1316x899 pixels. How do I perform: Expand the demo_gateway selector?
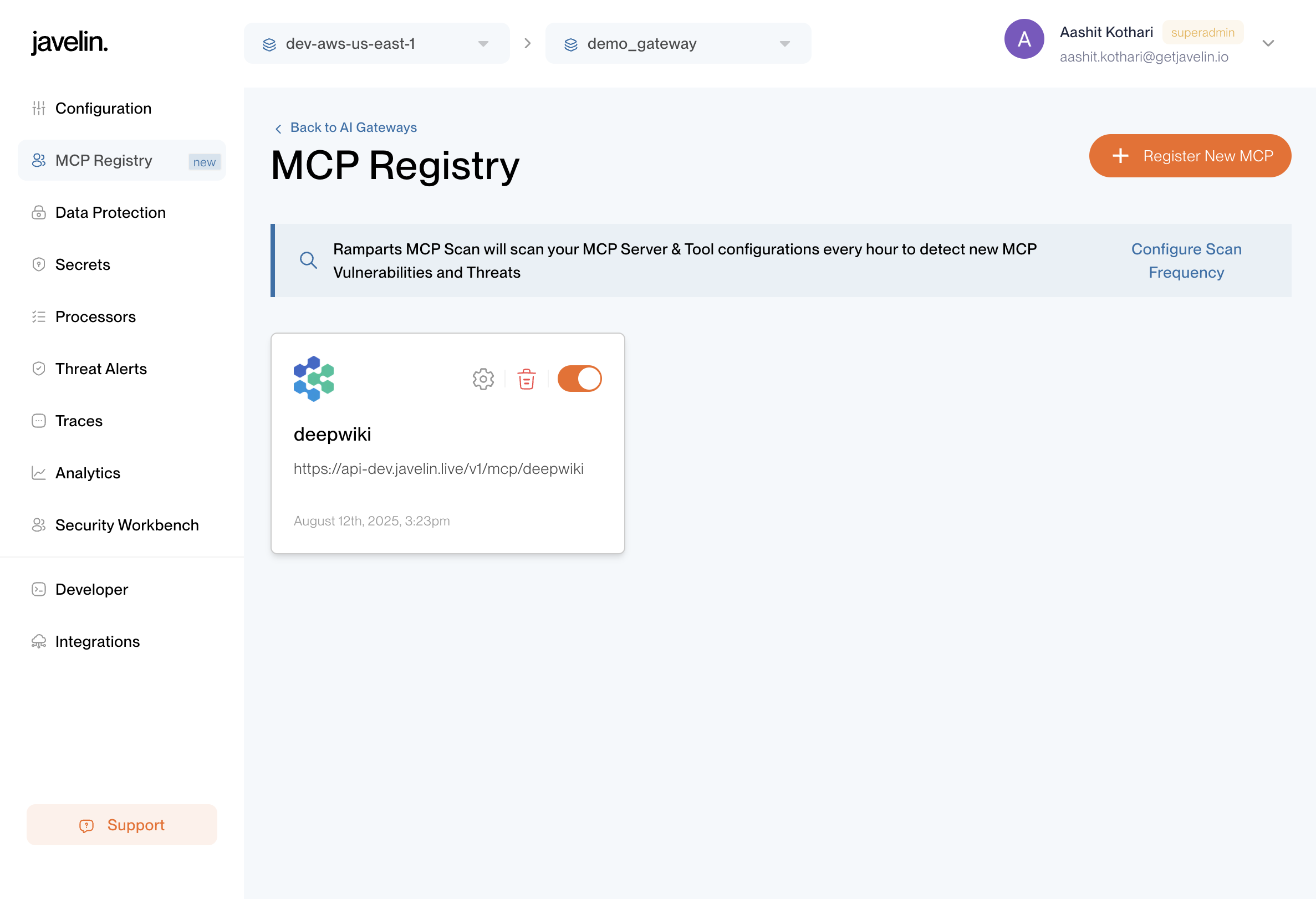(678, 44)
